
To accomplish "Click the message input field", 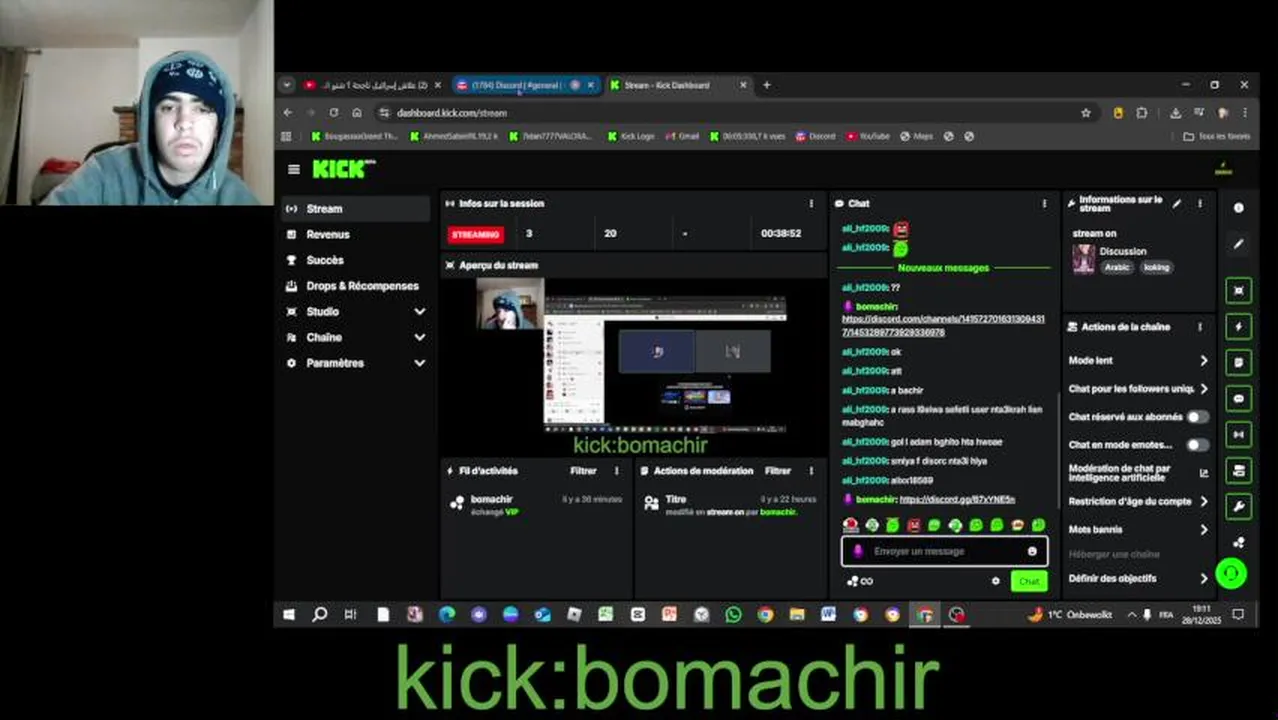I will 944,551.
